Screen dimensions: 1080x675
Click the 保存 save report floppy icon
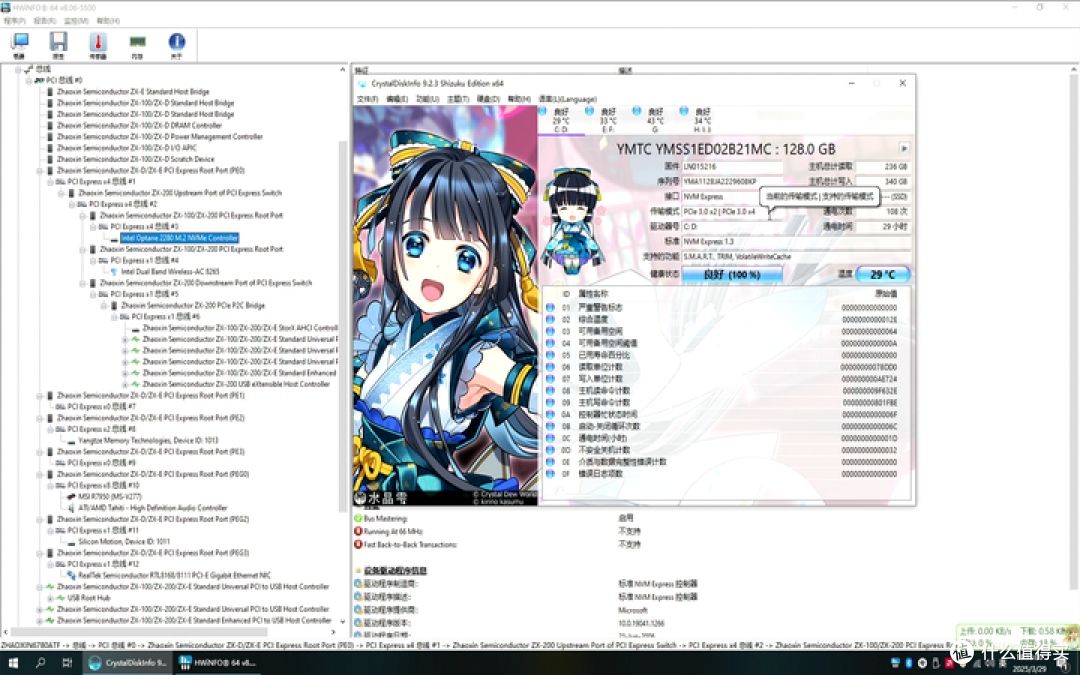pyautogui.click(x=58, y=43)
